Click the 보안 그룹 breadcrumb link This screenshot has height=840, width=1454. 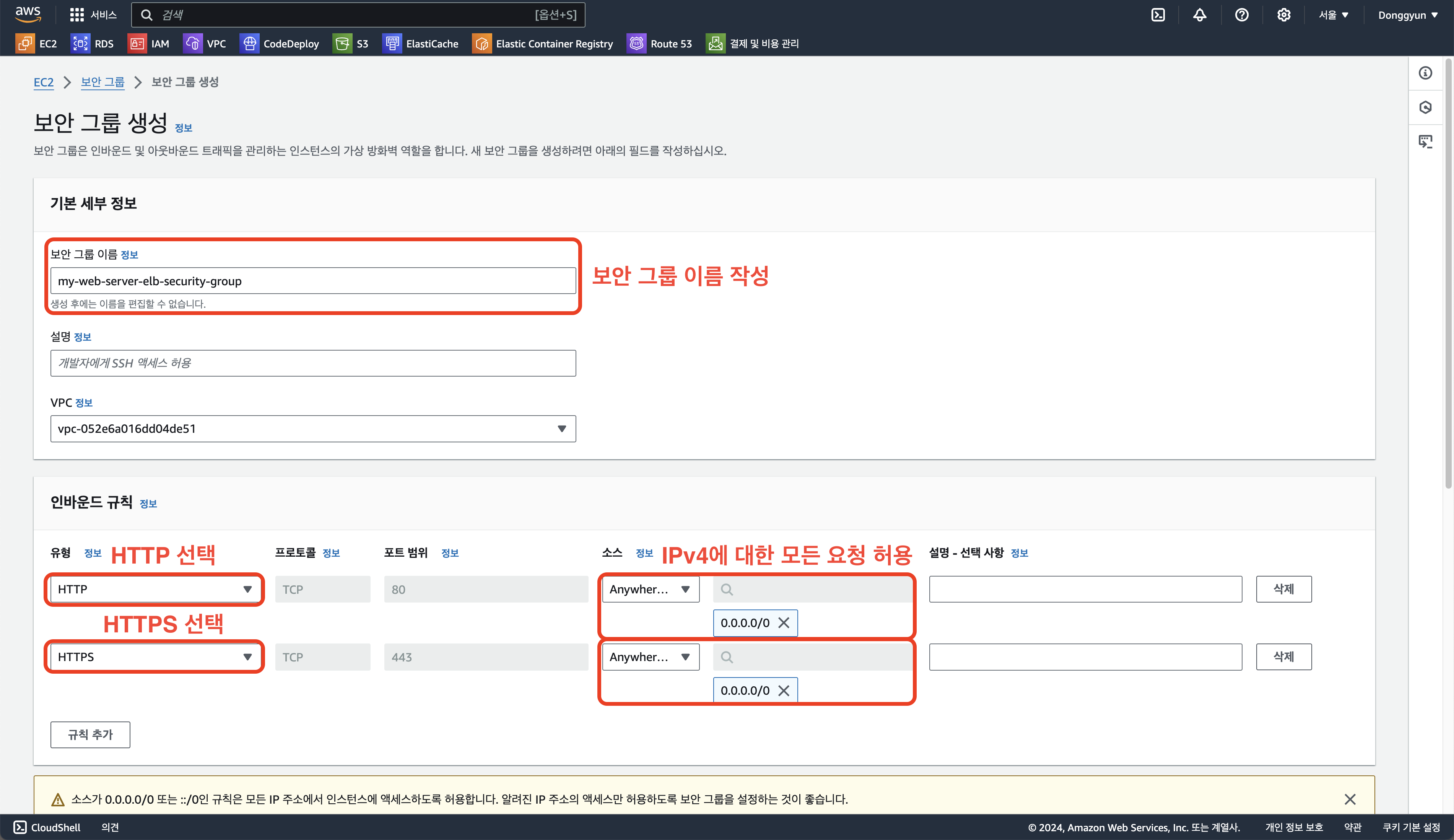tap(102, 82)
